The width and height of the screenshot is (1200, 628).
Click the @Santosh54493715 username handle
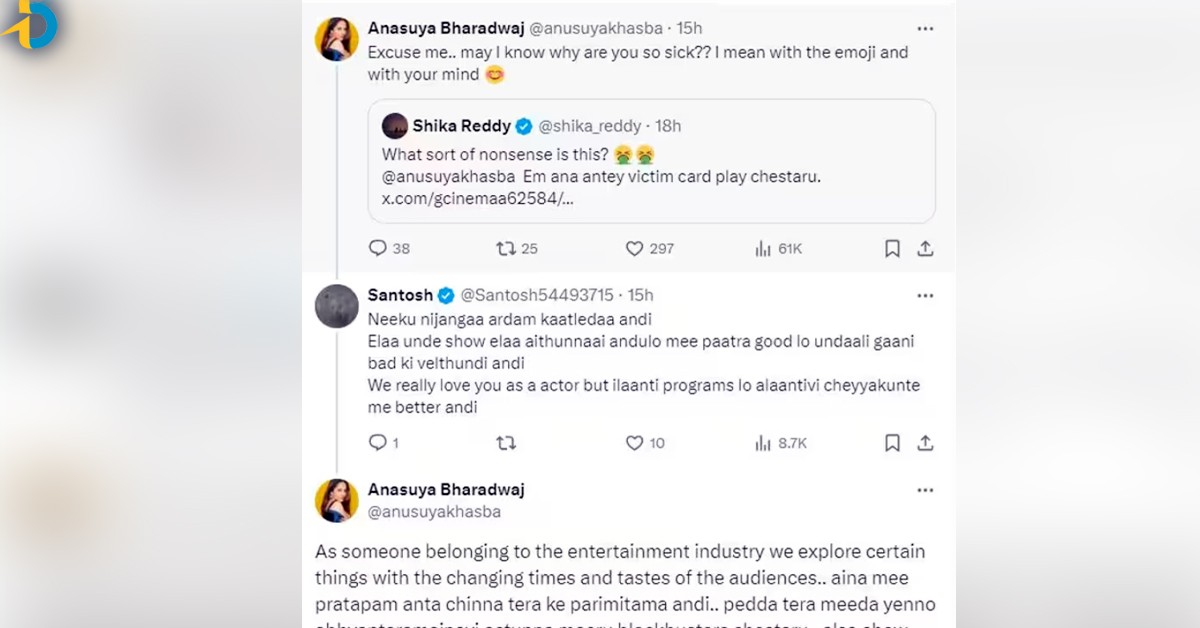[x=535, y=295]
